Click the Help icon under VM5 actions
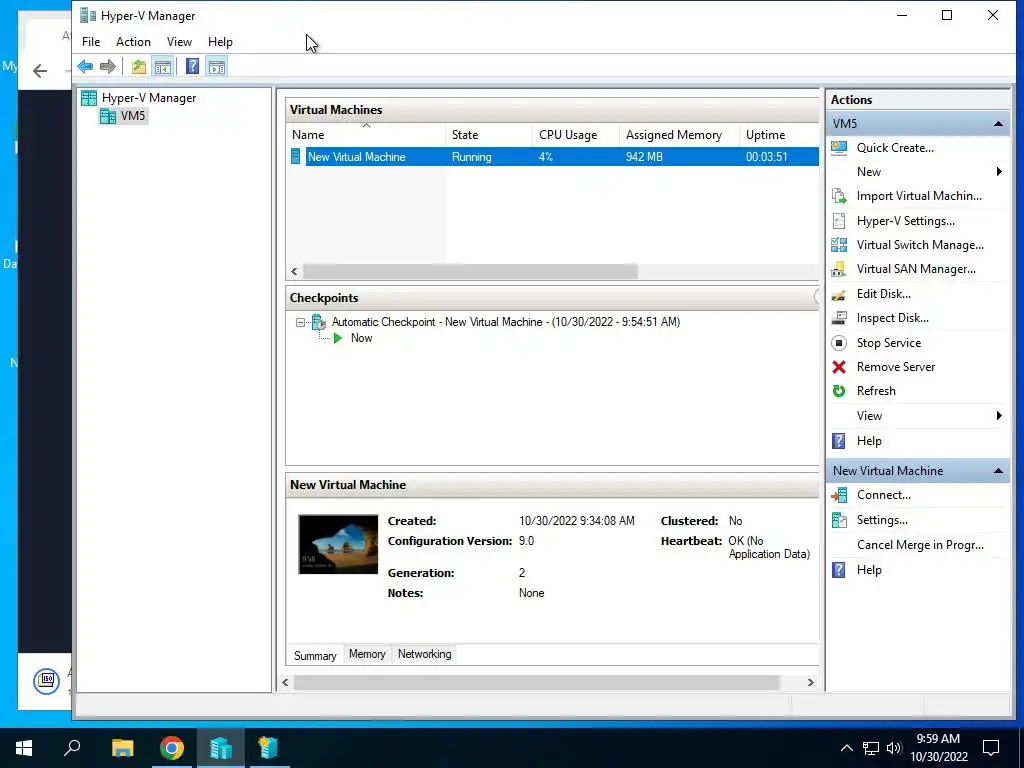The height and width of the screenshot is (768, 1024). pos(839,441)
